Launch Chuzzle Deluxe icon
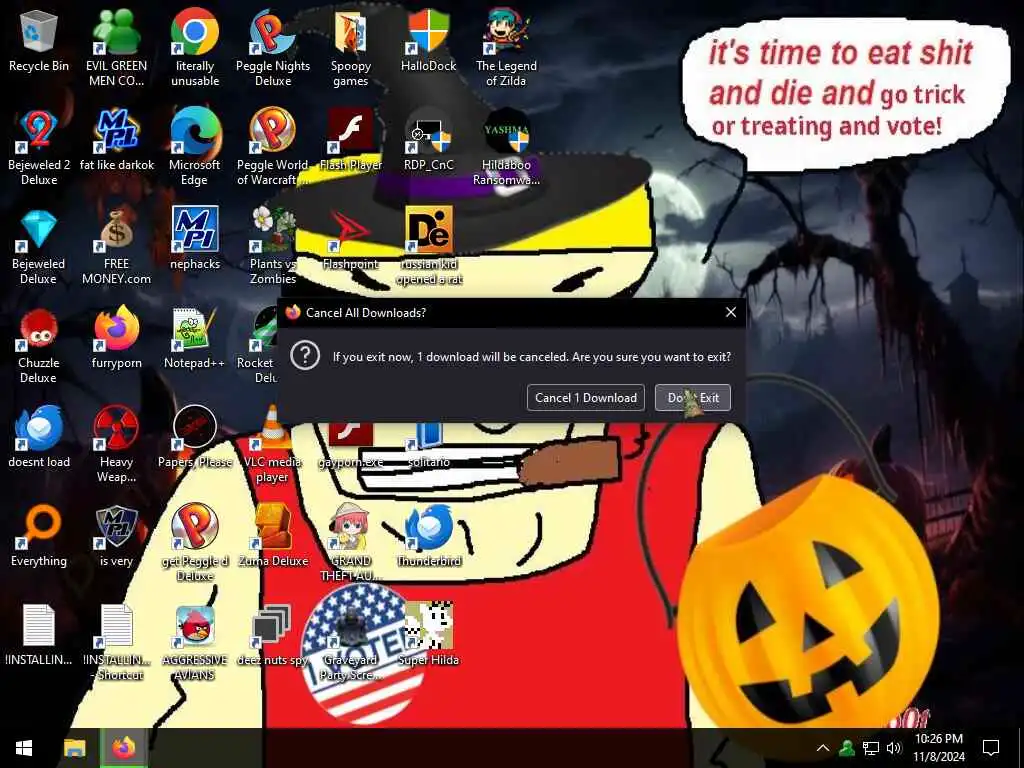The image size is (1024, 768). [39, 346]
